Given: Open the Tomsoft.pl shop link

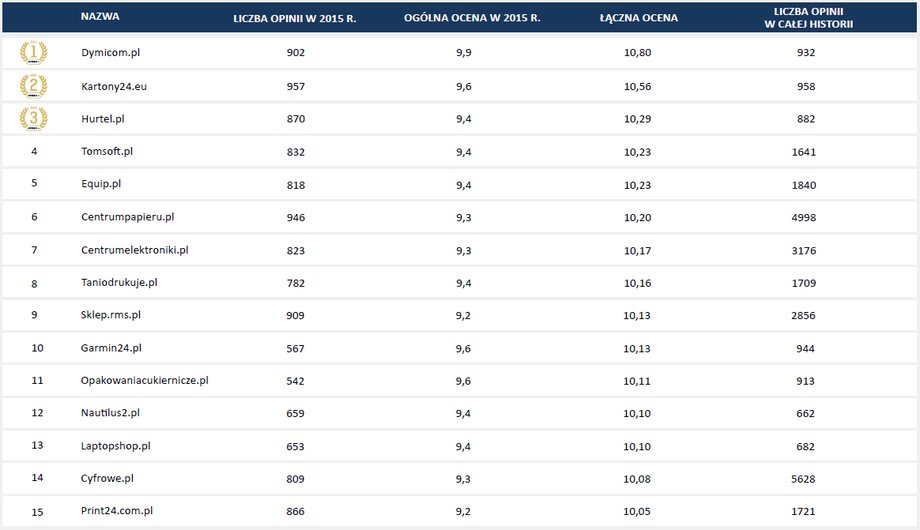Looking at the screenshot, I should pos(107,151).
